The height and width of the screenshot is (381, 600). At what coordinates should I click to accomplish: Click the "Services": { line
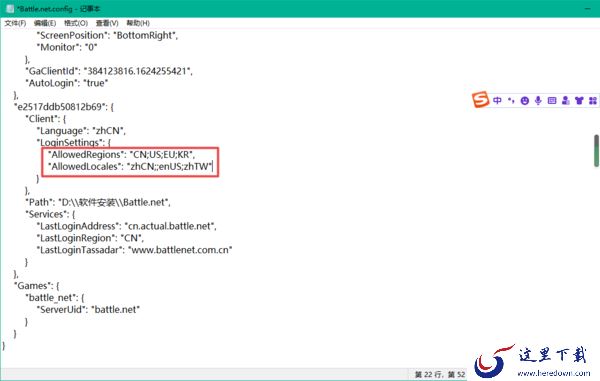click(50, 214)
